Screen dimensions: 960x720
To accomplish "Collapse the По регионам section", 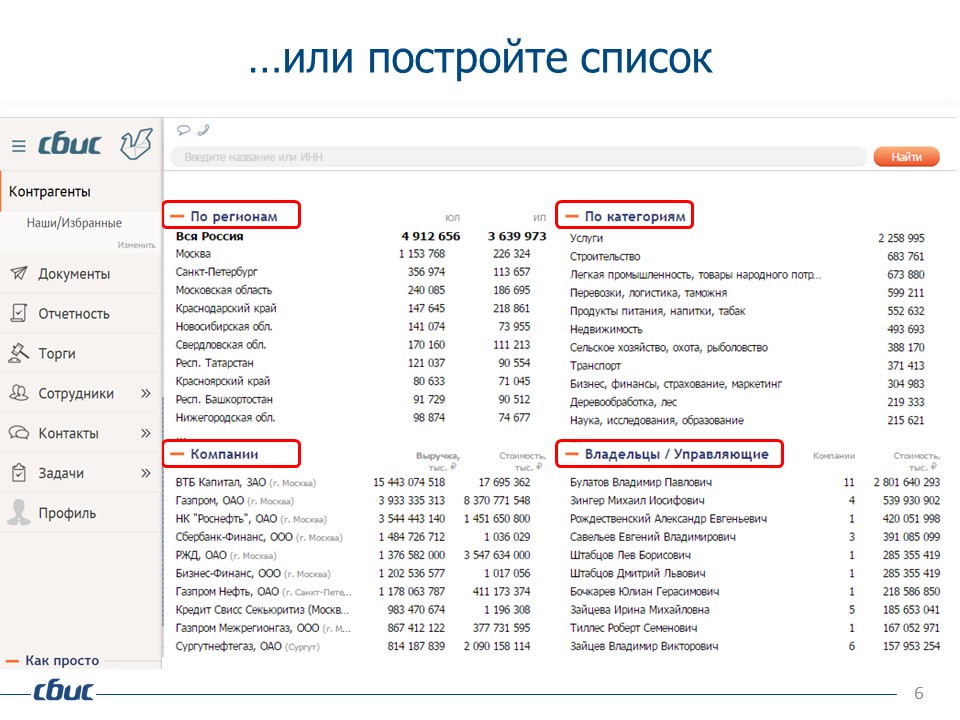I will tap(177, 216).
